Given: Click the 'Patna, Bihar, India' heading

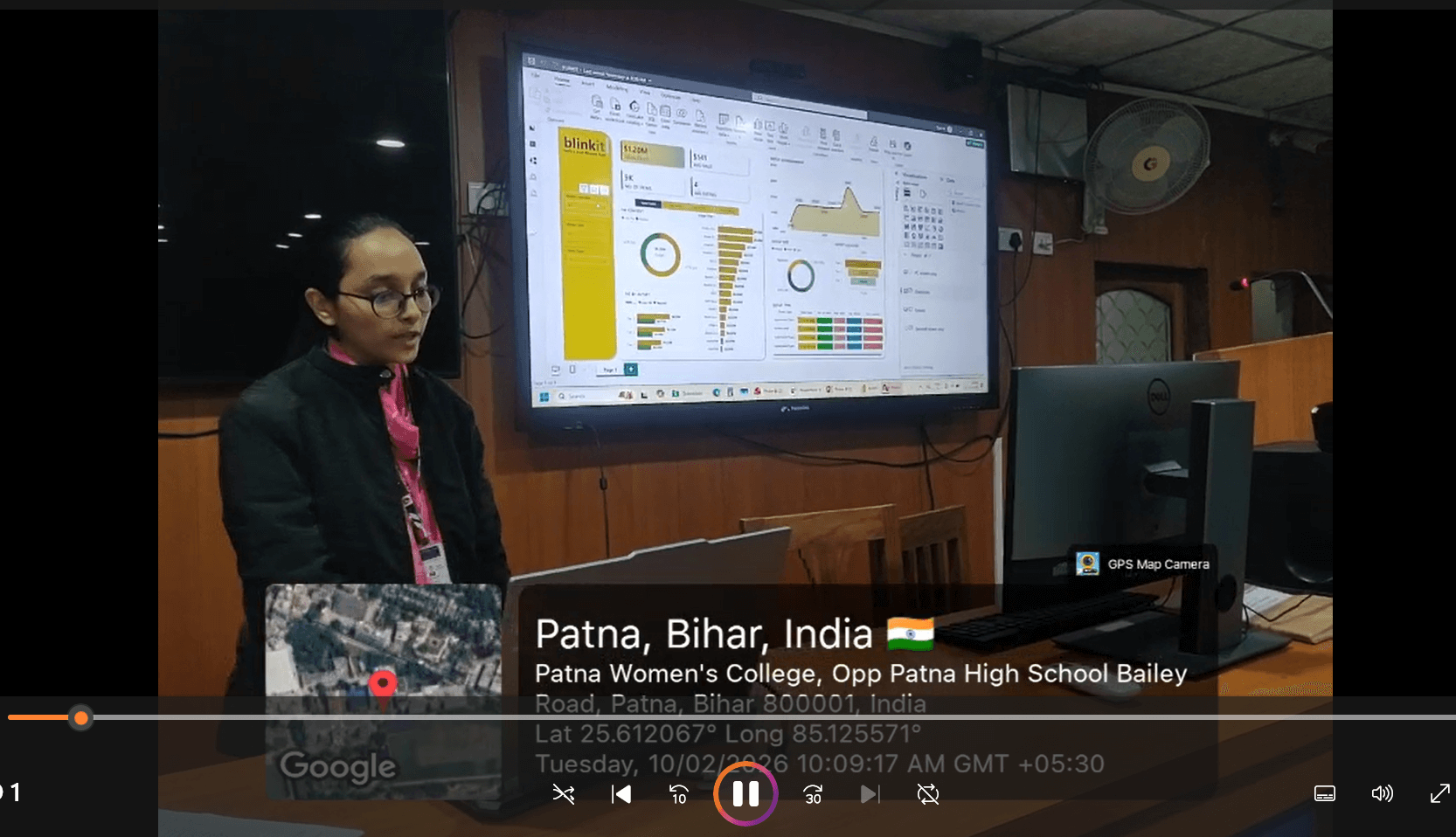Looking at the screenshot, I should (704, 633).
